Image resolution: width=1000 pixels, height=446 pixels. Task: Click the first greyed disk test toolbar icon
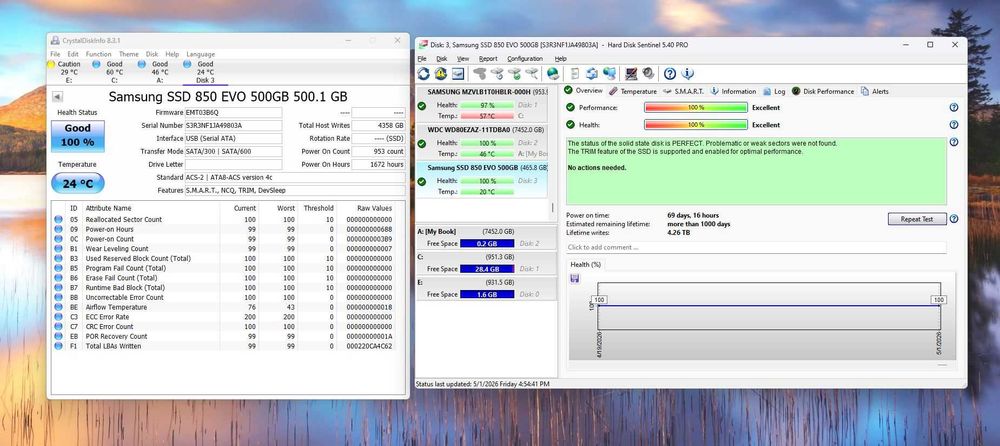(x=480, y=73)
